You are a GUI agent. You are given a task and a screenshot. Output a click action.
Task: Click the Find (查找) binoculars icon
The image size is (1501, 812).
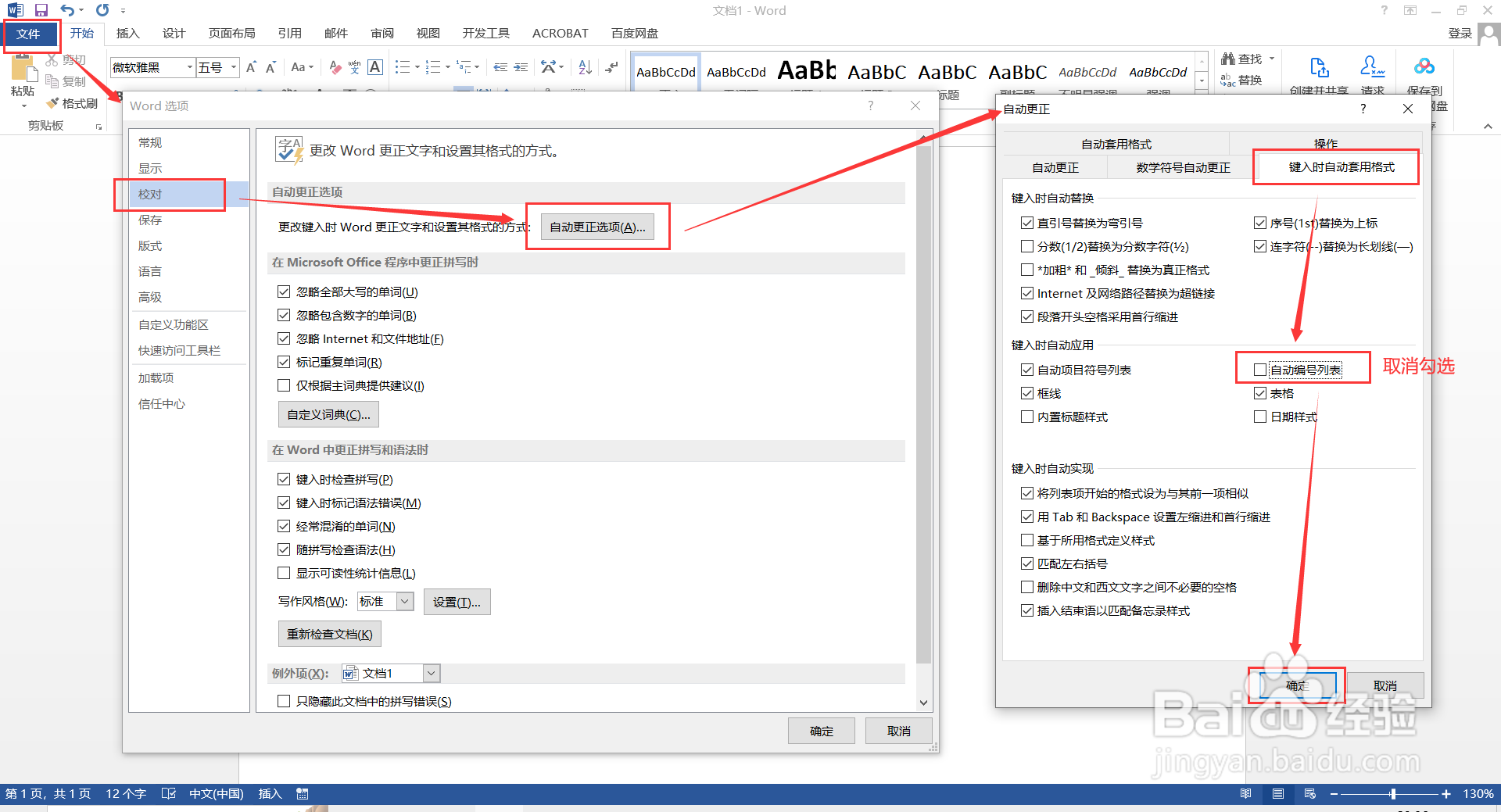pos(1229,59)
